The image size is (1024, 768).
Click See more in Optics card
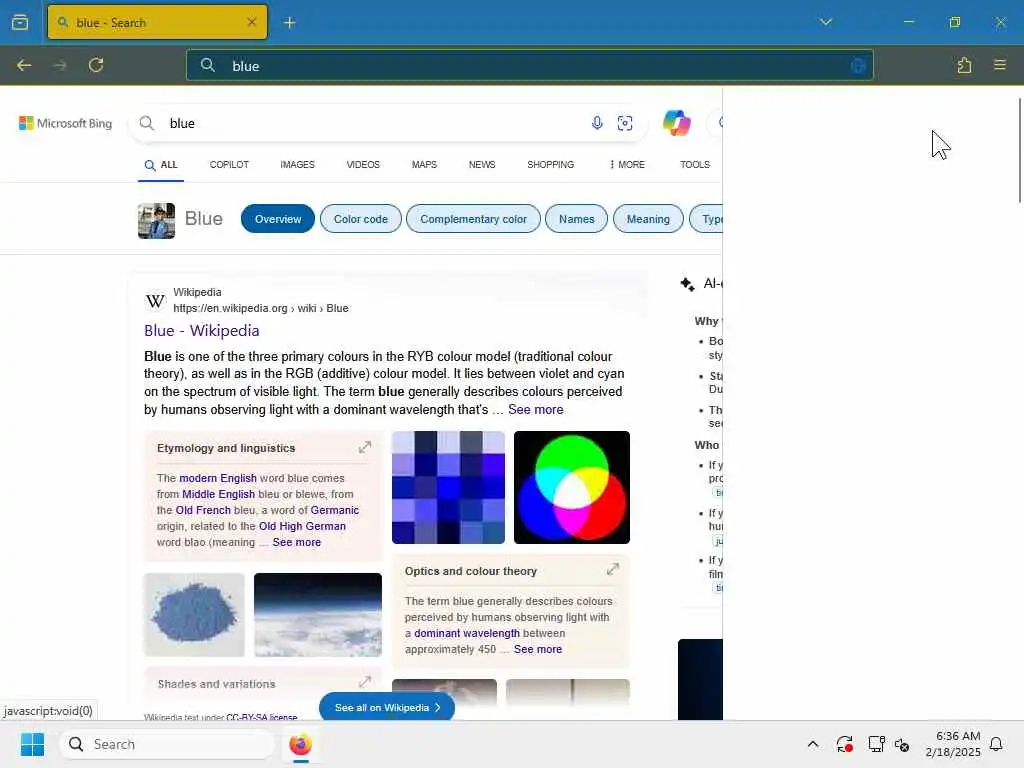[537, 649]
